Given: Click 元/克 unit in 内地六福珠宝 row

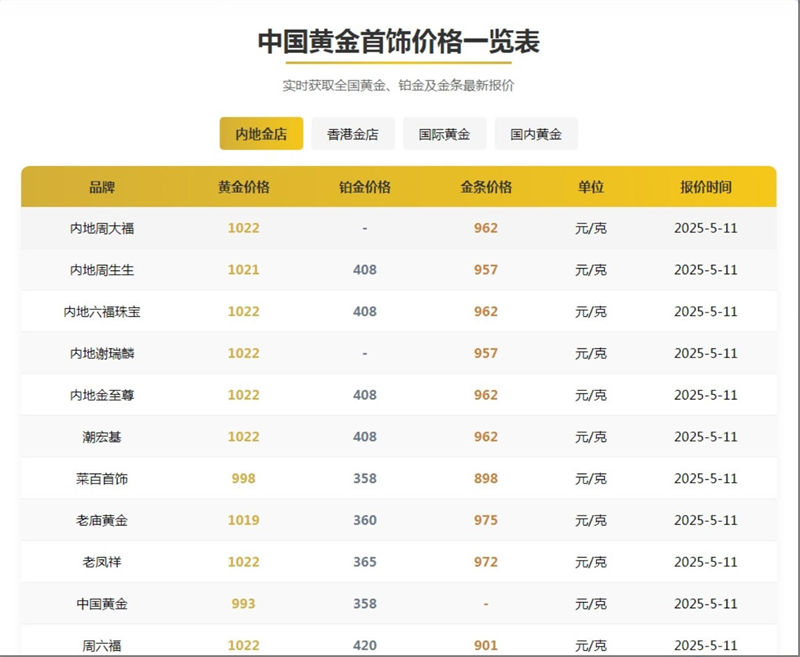Looking at the screenshot, I should [591, 312].
